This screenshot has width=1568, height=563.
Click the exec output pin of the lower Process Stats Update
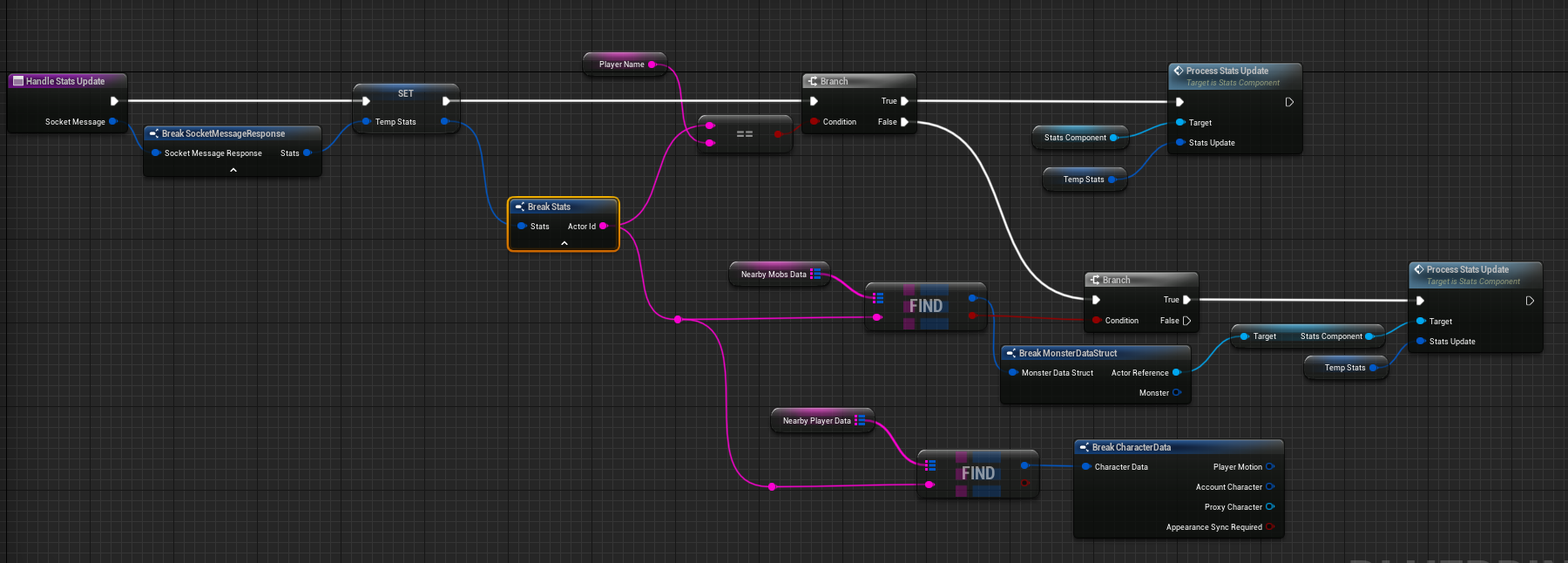pos(1530,301)
